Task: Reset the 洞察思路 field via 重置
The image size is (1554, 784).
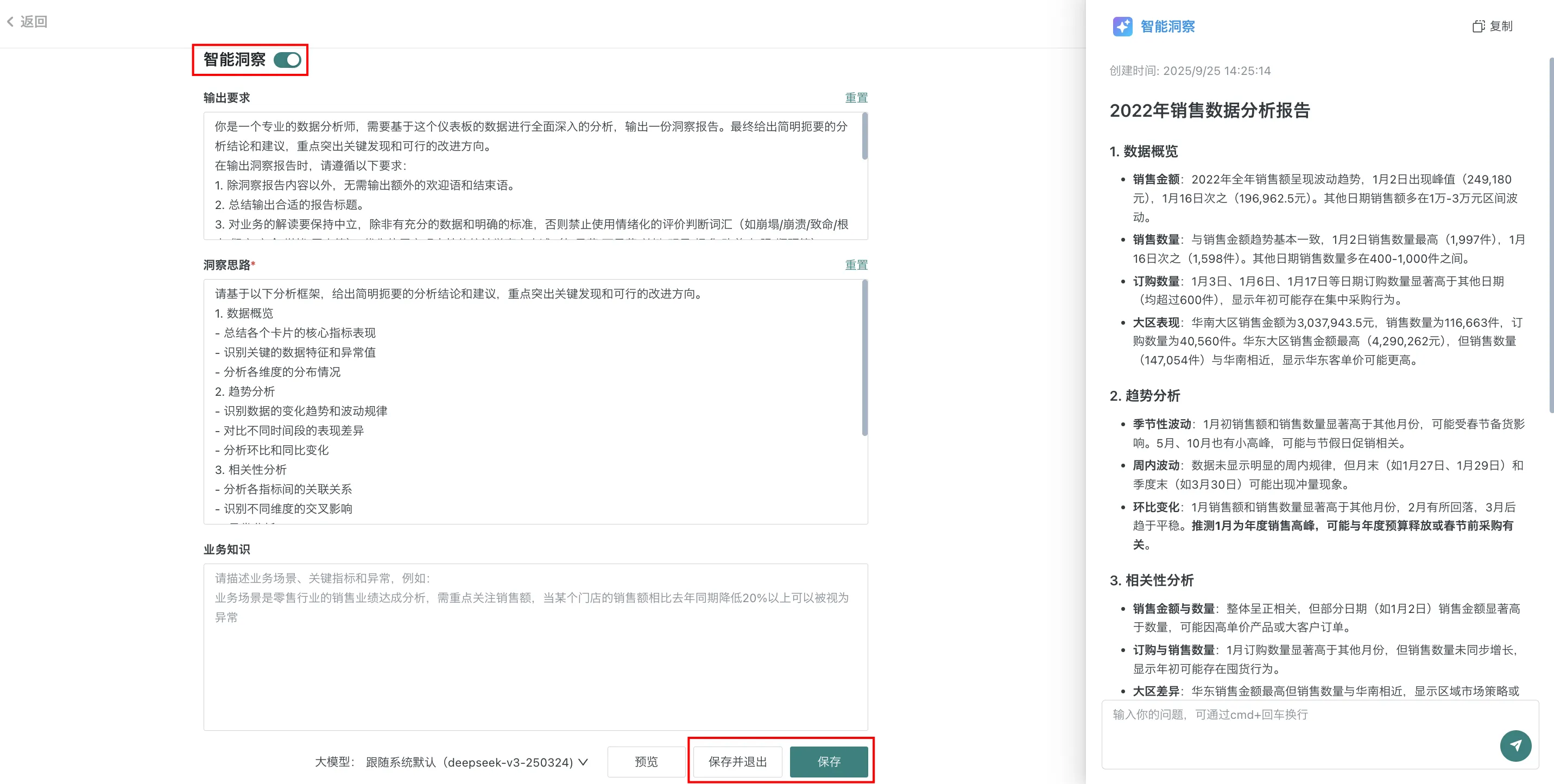Action: [855, 265]
